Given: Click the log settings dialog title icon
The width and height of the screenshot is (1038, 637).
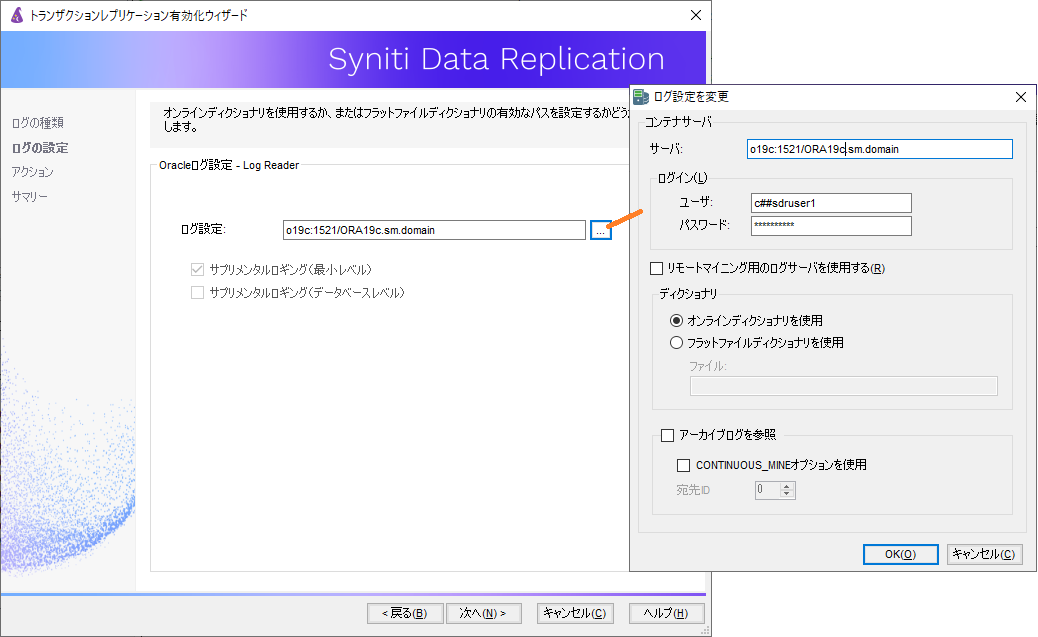Looking at the screenshot, I should click(641, 97).
